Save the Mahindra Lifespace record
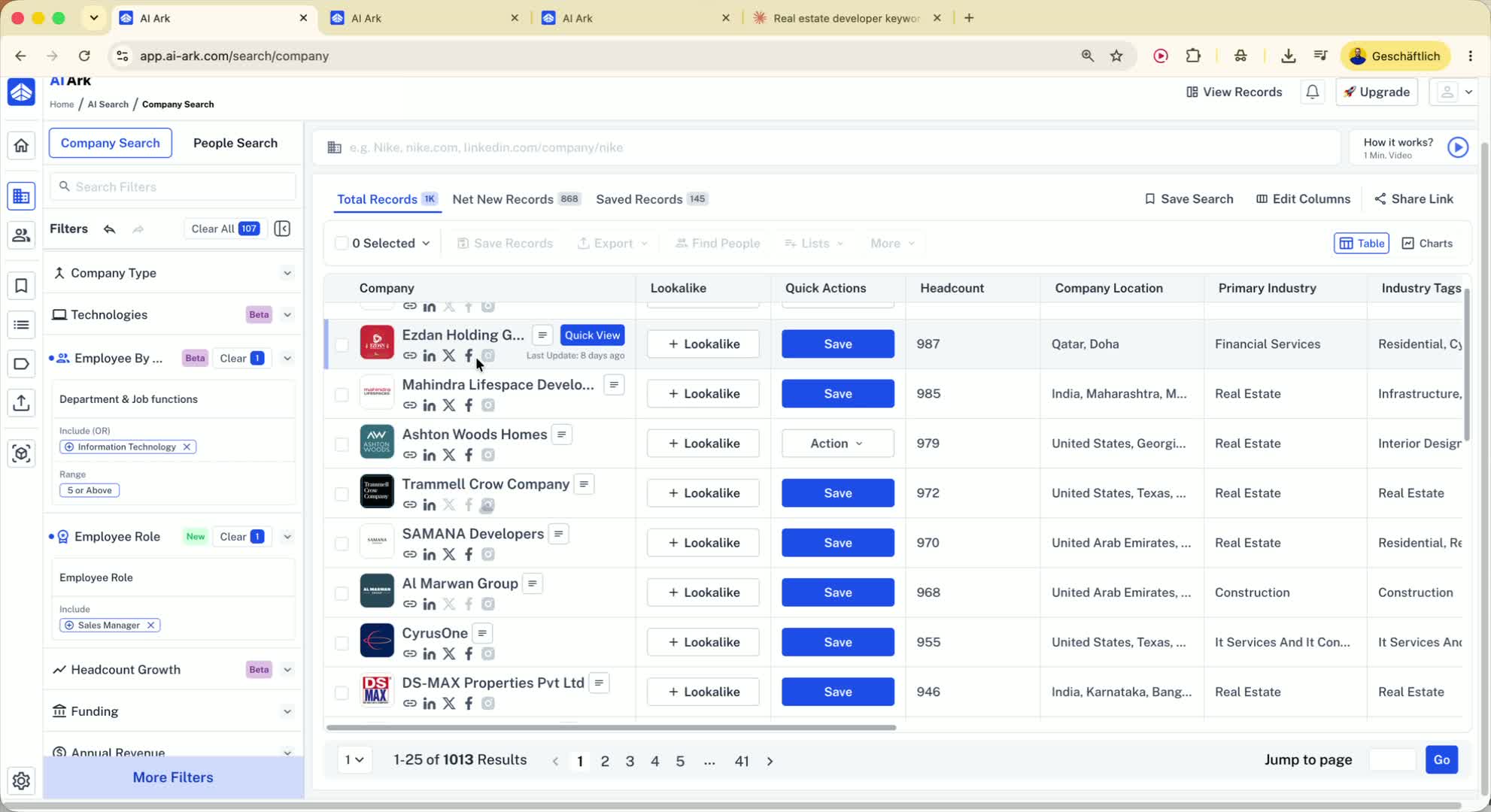1491x812 pixels. click(838, 394)
